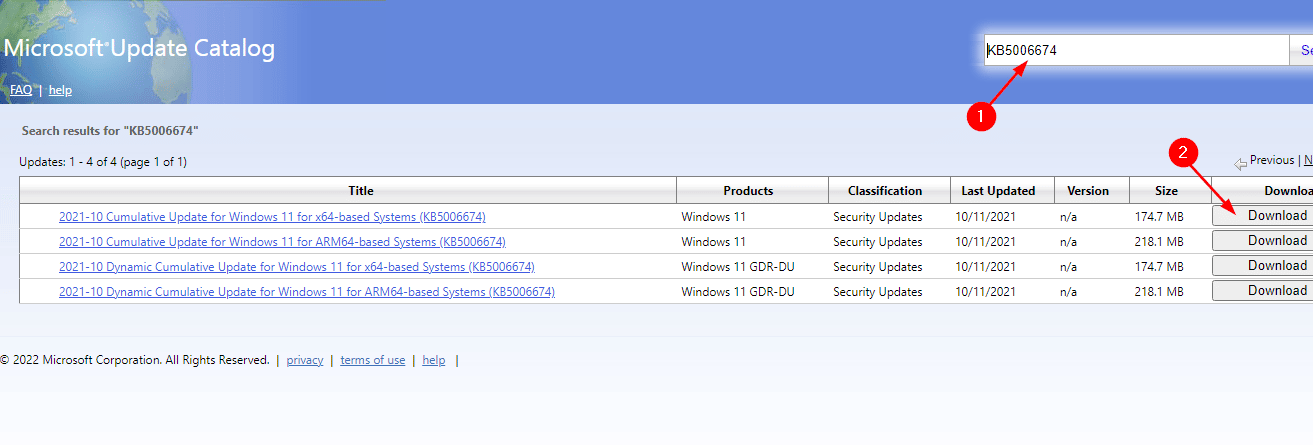Image resolution: width=1313 pixels, height=445 pixels.
Task: Open the help link in the header
Action: click(60, 90)
